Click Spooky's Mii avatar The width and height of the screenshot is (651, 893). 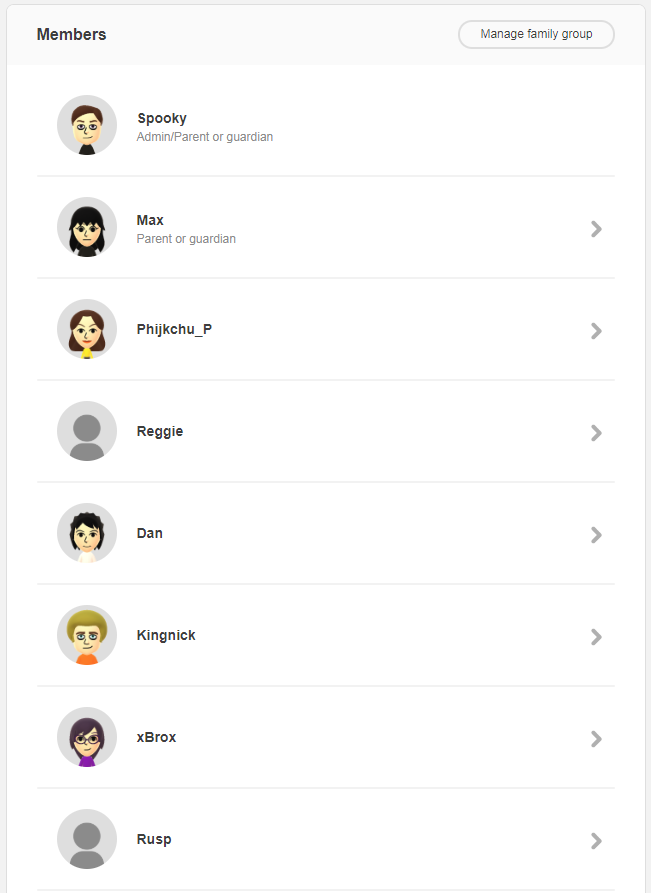click(x=87, y=125)
